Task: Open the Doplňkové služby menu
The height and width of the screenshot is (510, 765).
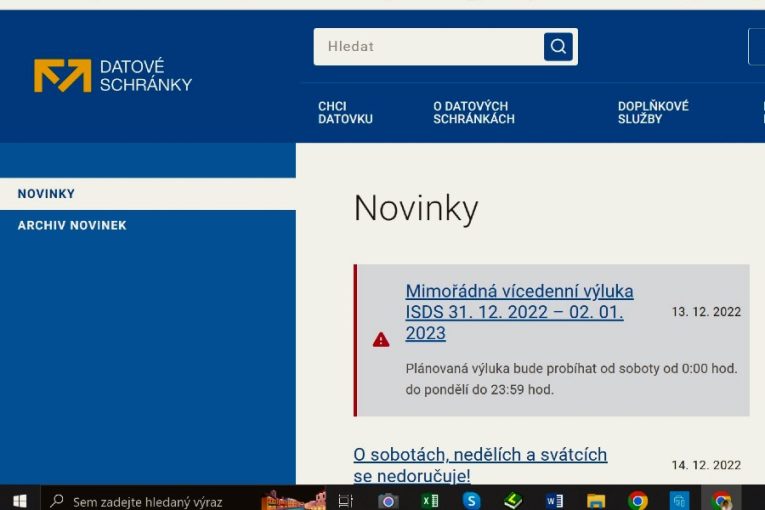Action: coord(653,112)
